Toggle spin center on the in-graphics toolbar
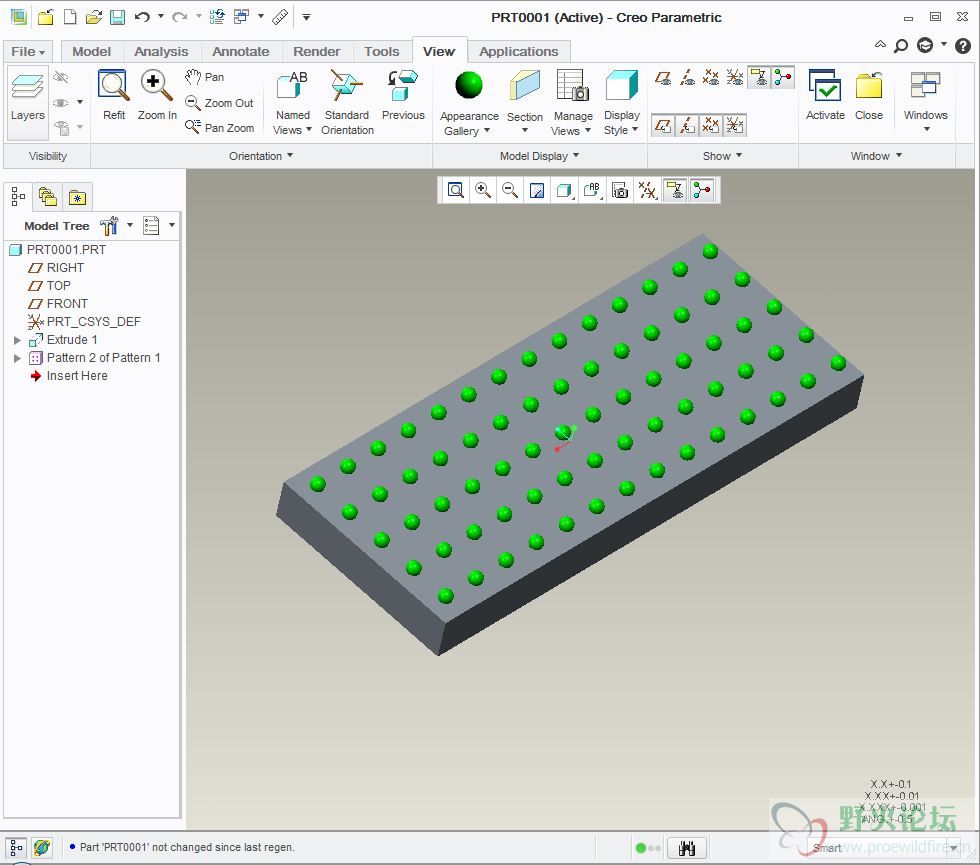This screenshot has width=980, height=865. [702, 190]
